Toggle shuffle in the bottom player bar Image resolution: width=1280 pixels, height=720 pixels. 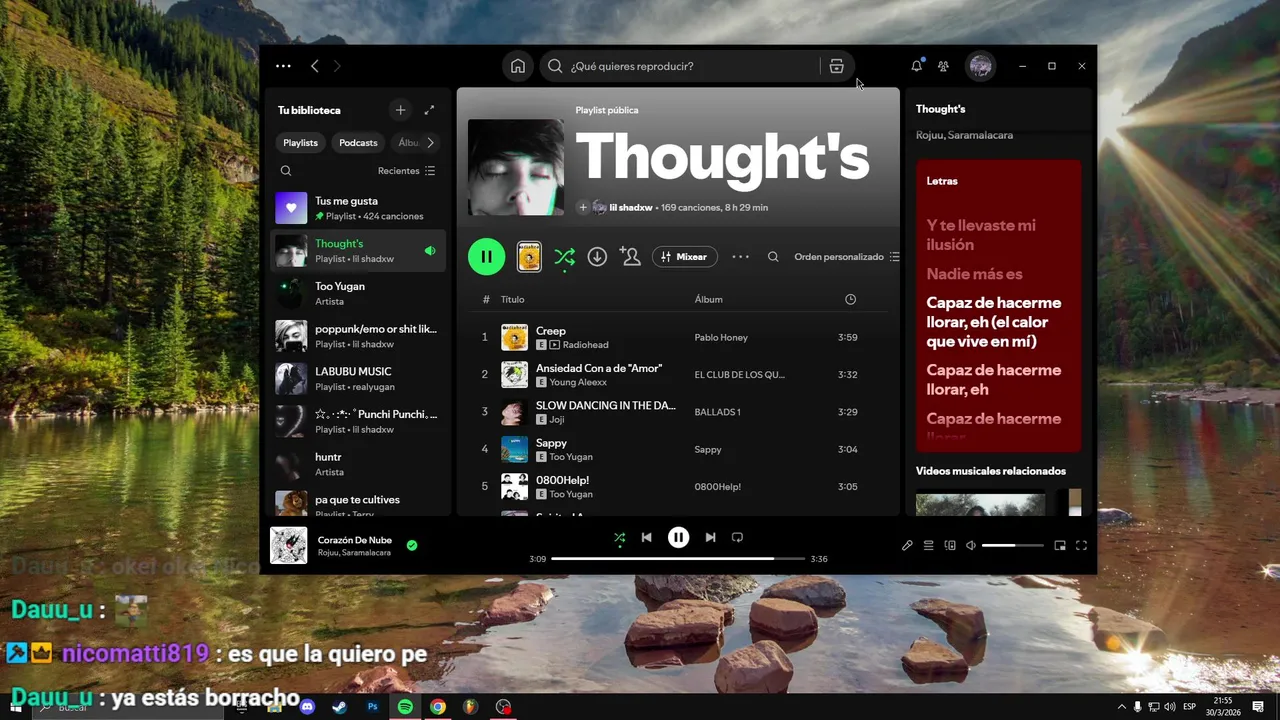(x=619, y=538)
